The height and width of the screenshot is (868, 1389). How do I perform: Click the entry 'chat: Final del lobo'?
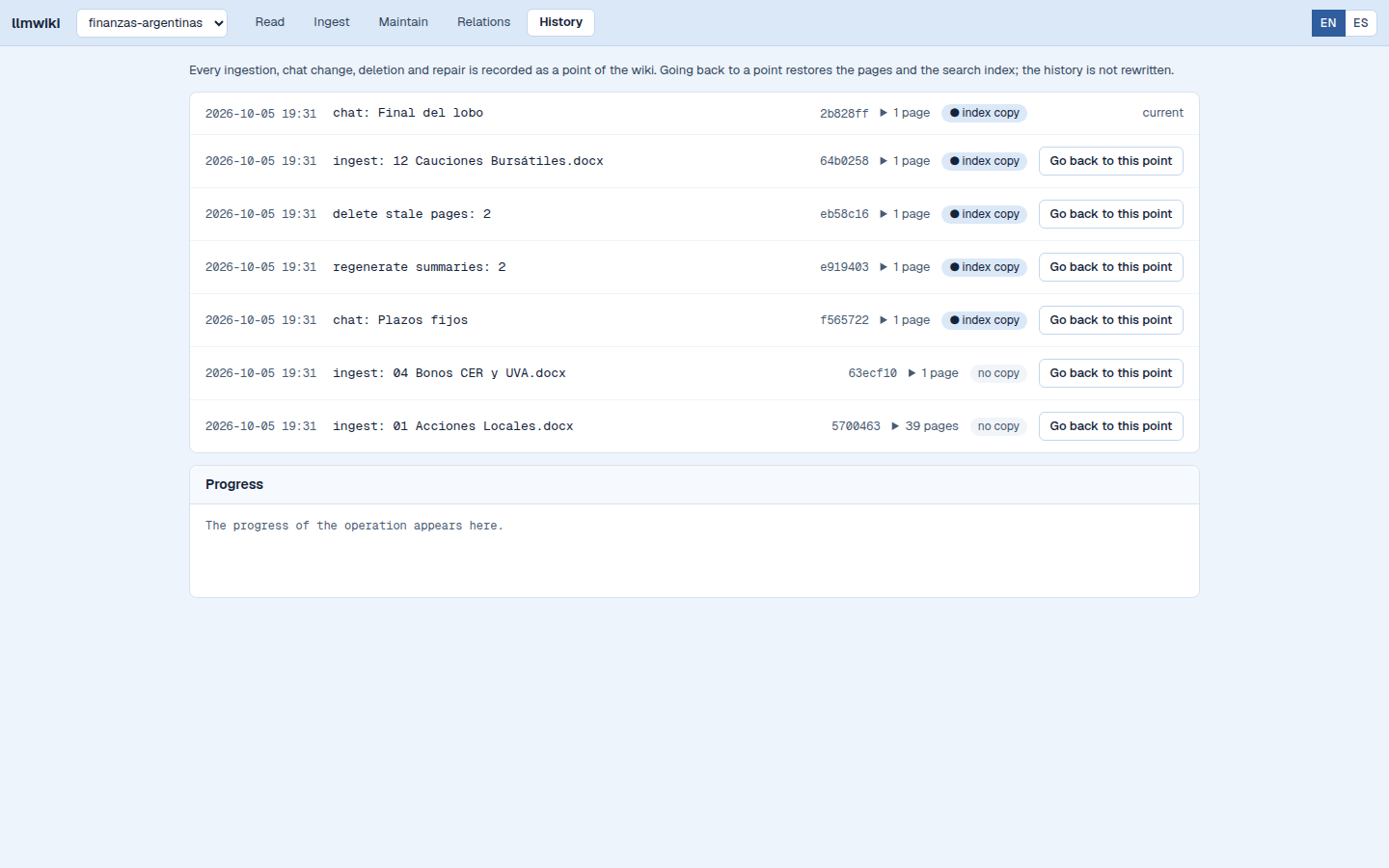[408, 113]
